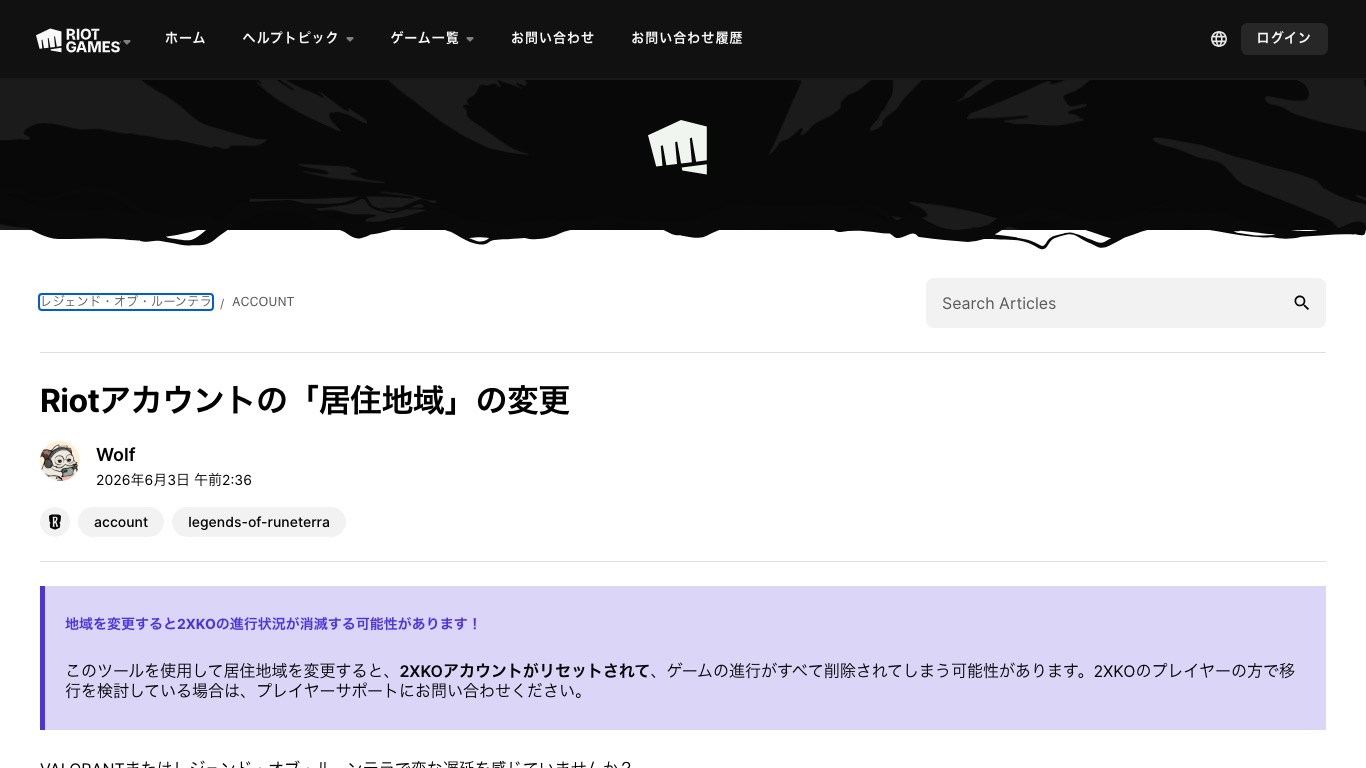Open the ゲーム一覧 dropdown menu
1366x768 pixels.
[432, 38]
